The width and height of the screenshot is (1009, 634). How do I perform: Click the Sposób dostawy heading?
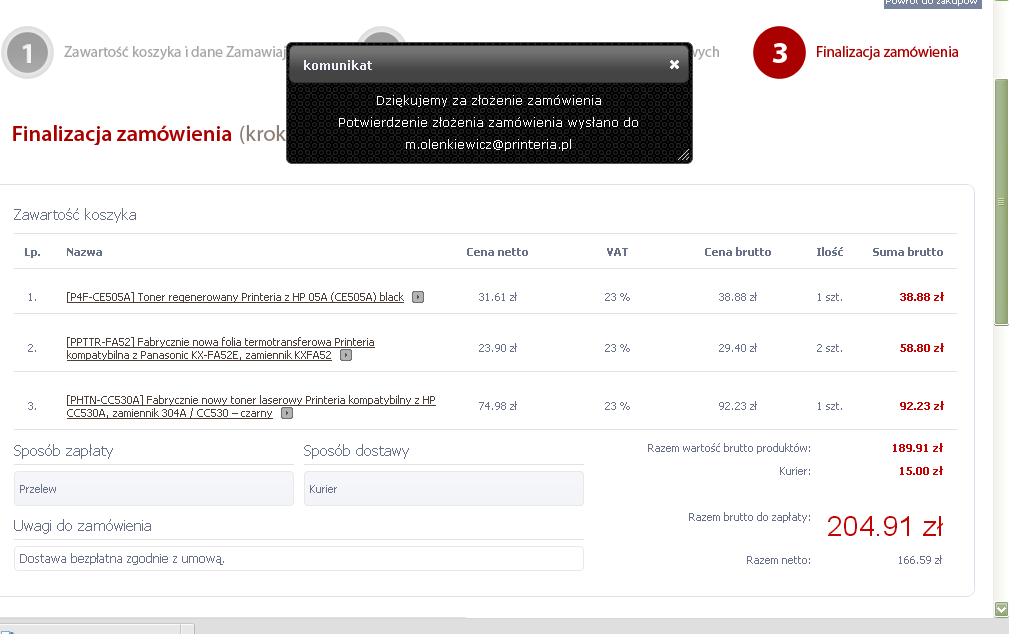pos(356,451)
